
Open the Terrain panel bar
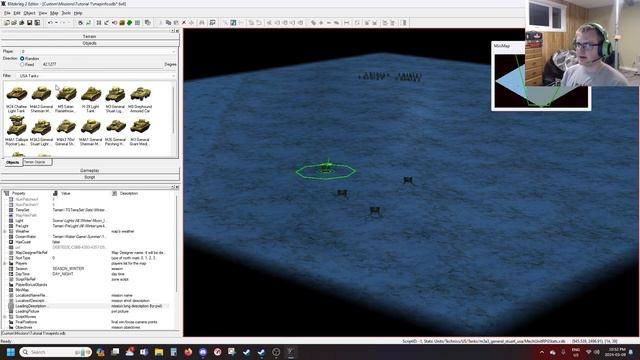pyautogui.click(x=89, y=36)
